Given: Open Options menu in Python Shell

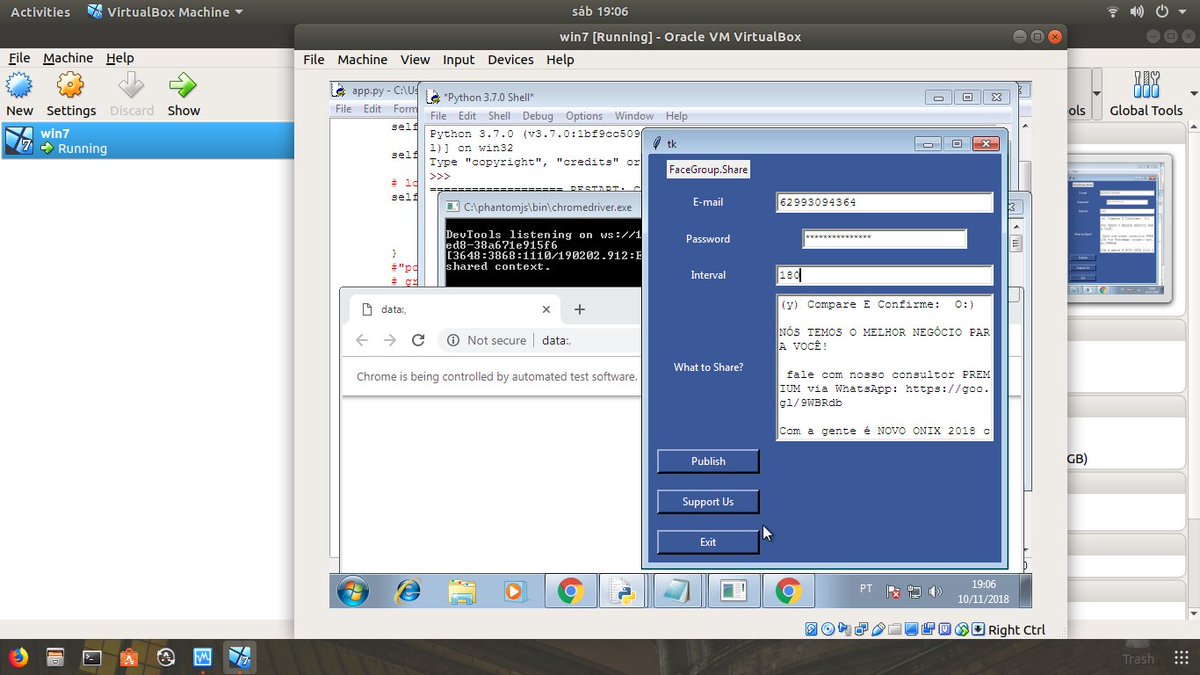Looking at the screenshot, I should click(584, 116).
